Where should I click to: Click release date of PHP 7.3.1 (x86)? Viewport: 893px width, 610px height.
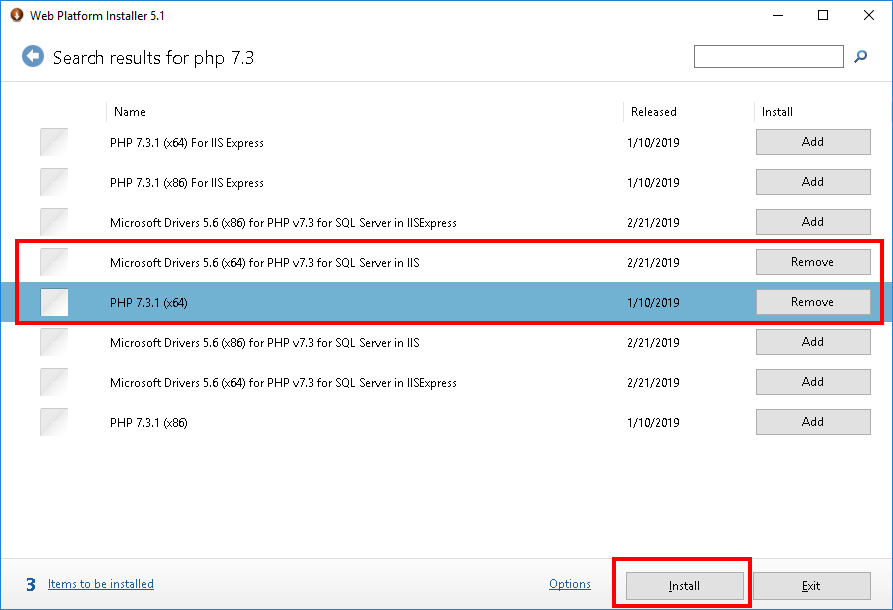653,423
